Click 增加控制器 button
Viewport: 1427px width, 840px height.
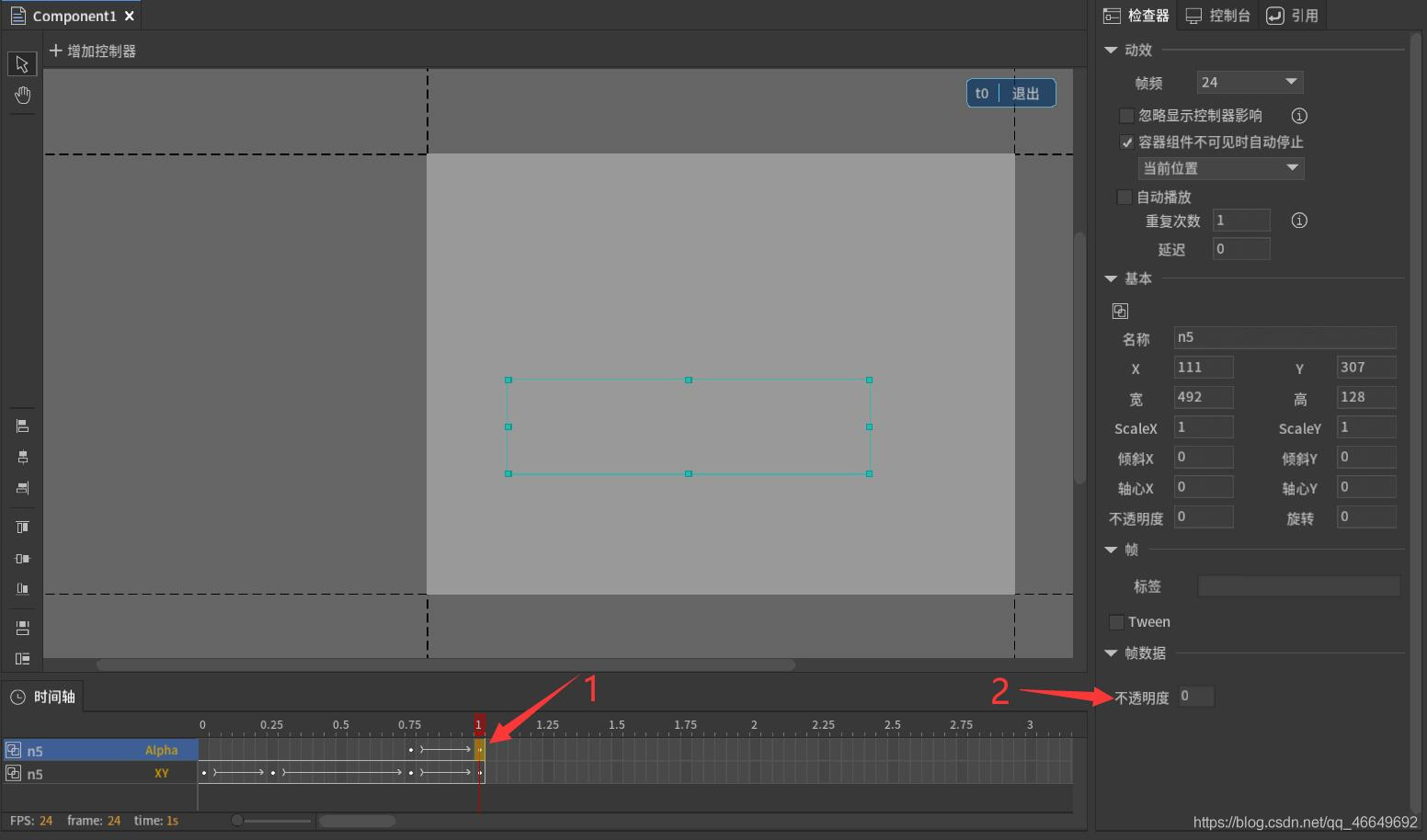(92, 51)
